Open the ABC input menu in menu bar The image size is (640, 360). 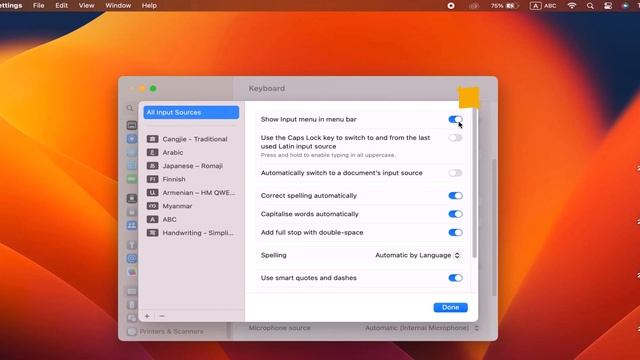click(x=543, y=6)
